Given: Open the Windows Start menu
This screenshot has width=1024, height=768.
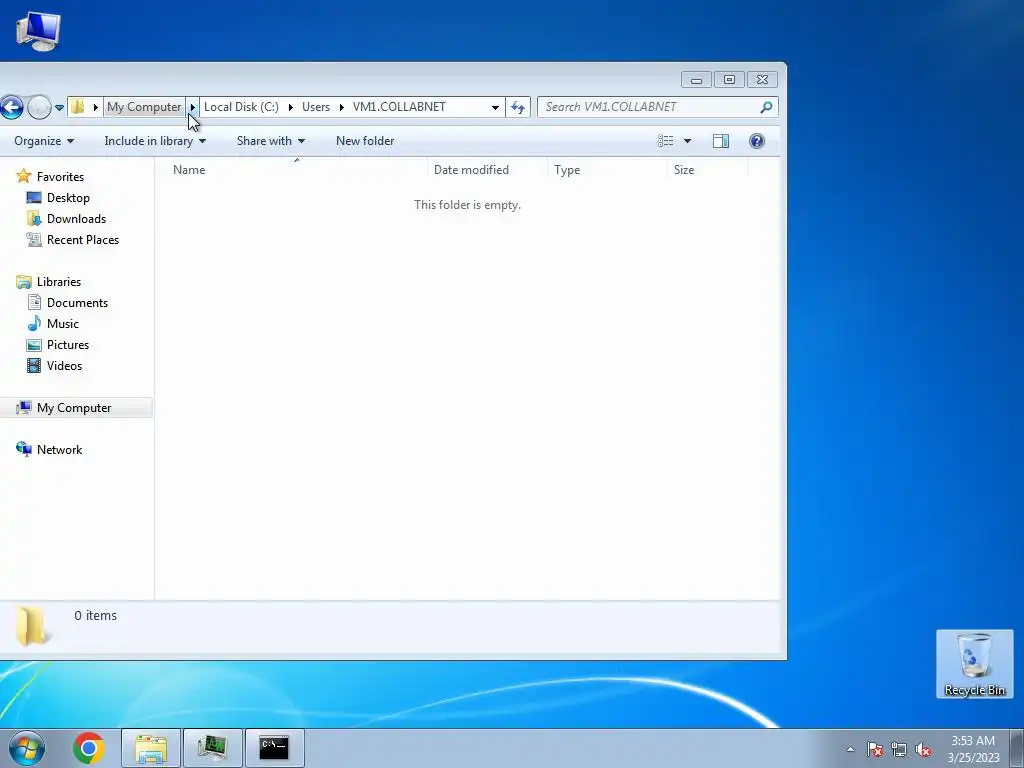Looking at the screenshot, I should 27,748.
